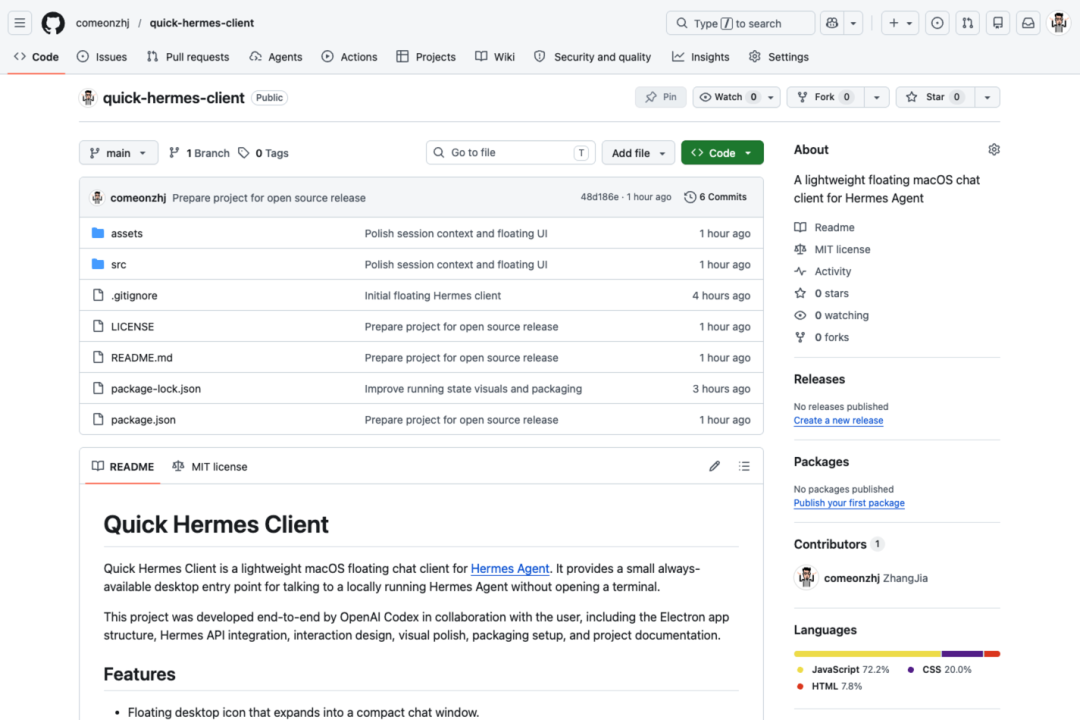
Task: Open the repository Settings tab
Action: pyautogui.click(x=779, y=56)
